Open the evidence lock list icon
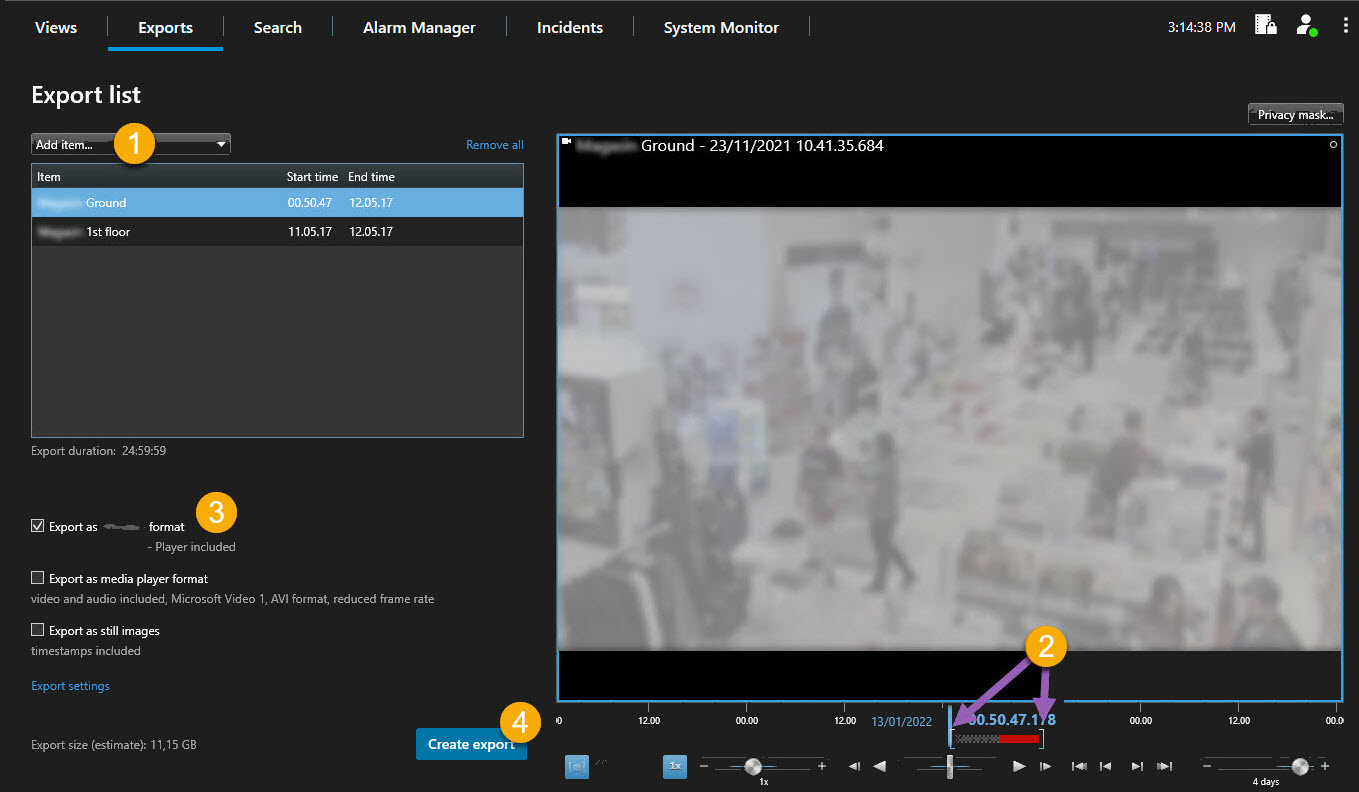1359x792 pixels. [1266, 26]
